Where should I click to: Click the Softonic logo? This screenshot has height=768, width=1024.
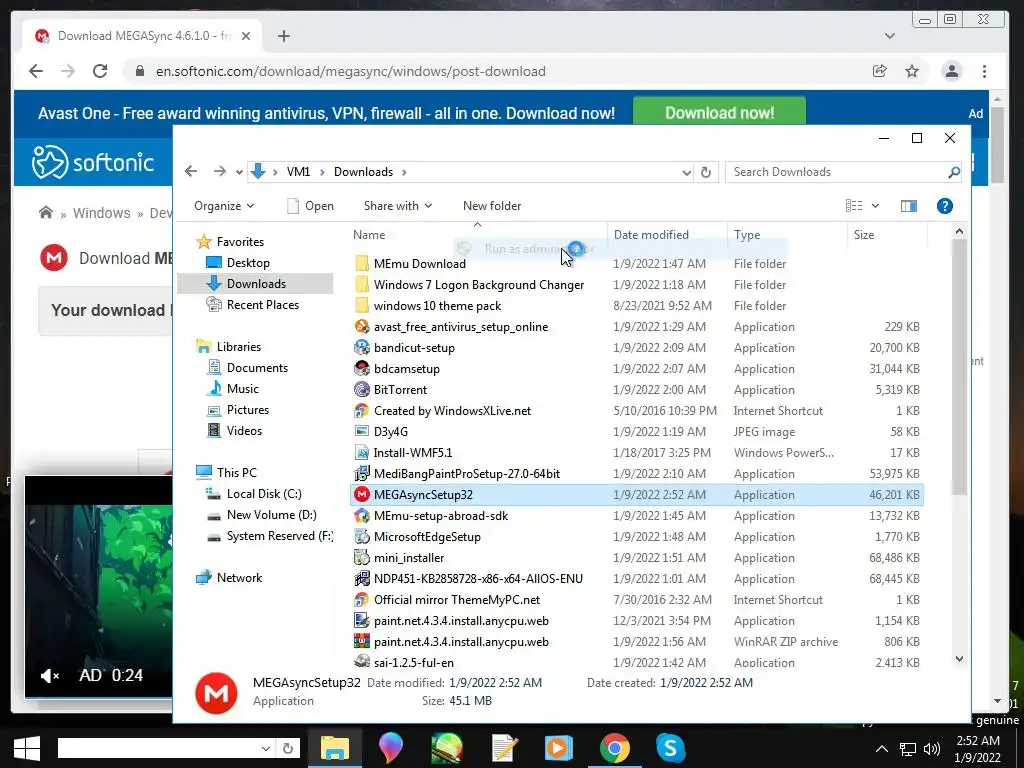pos(93,162)
